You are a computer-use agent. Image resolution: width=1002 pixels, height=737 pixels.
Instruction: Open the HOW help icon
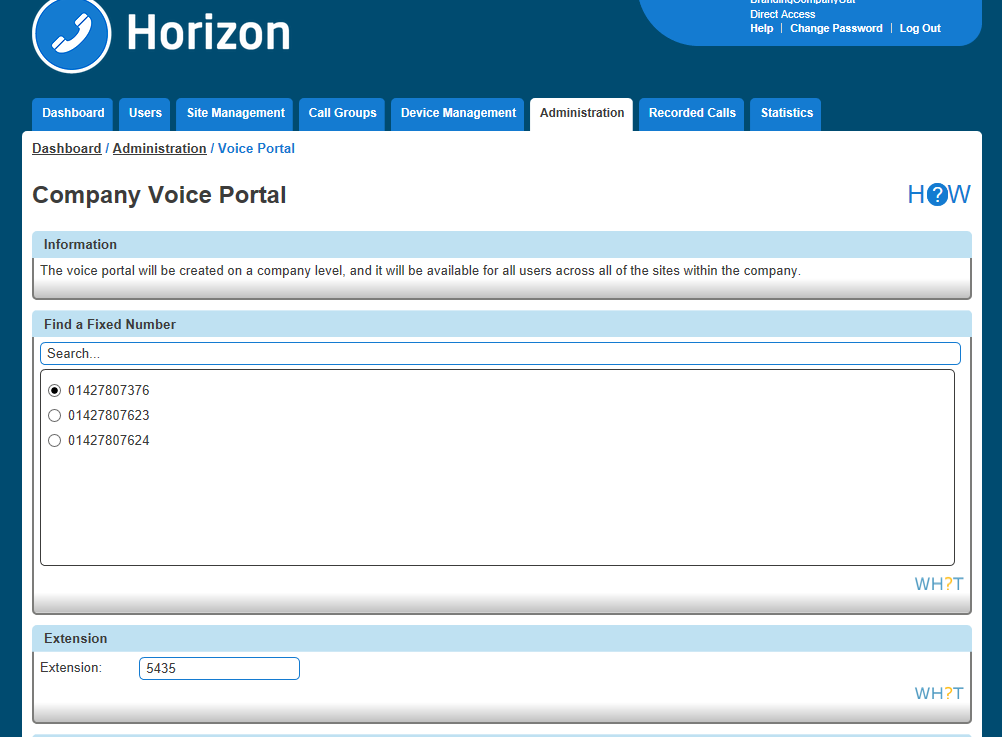click(939, 194)
